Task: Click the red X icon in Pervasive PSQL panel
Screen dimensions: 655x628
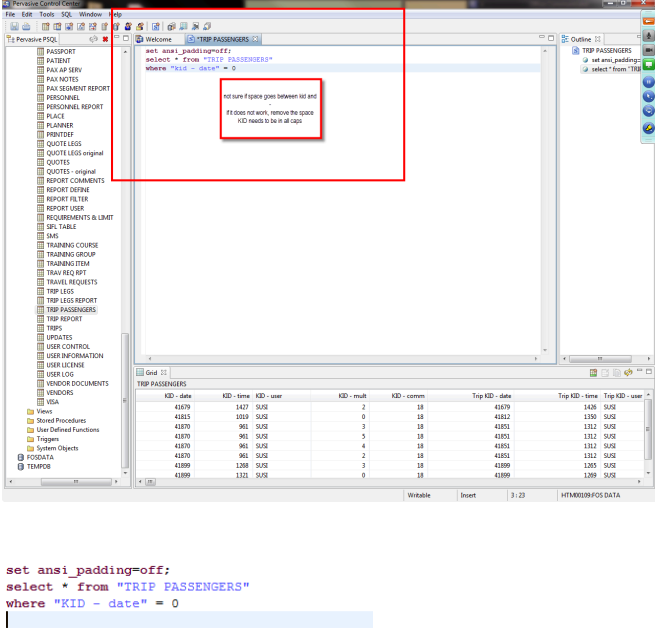Action: pyautogui.click(x=106, y=39)
